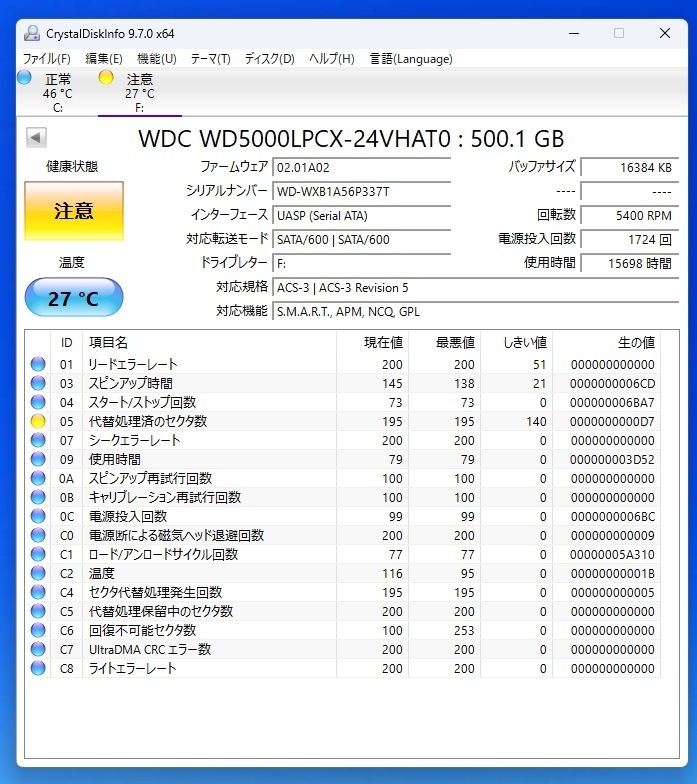697x784 pixels.
Task: Click worst value 253 in row C6
Action: point(464,630)
